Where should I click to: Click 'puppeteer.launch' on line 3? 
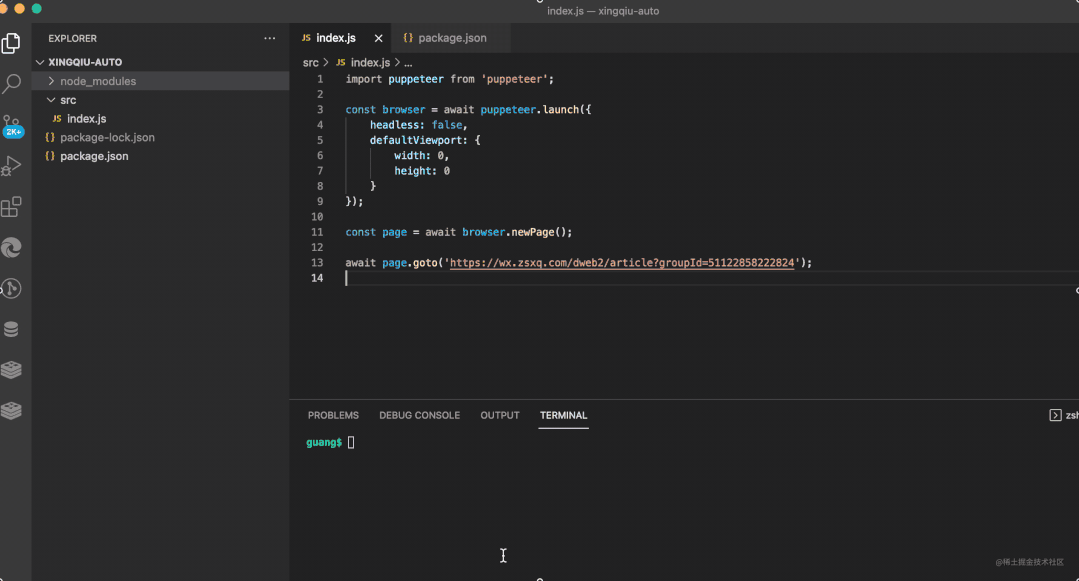coord(530,109)
